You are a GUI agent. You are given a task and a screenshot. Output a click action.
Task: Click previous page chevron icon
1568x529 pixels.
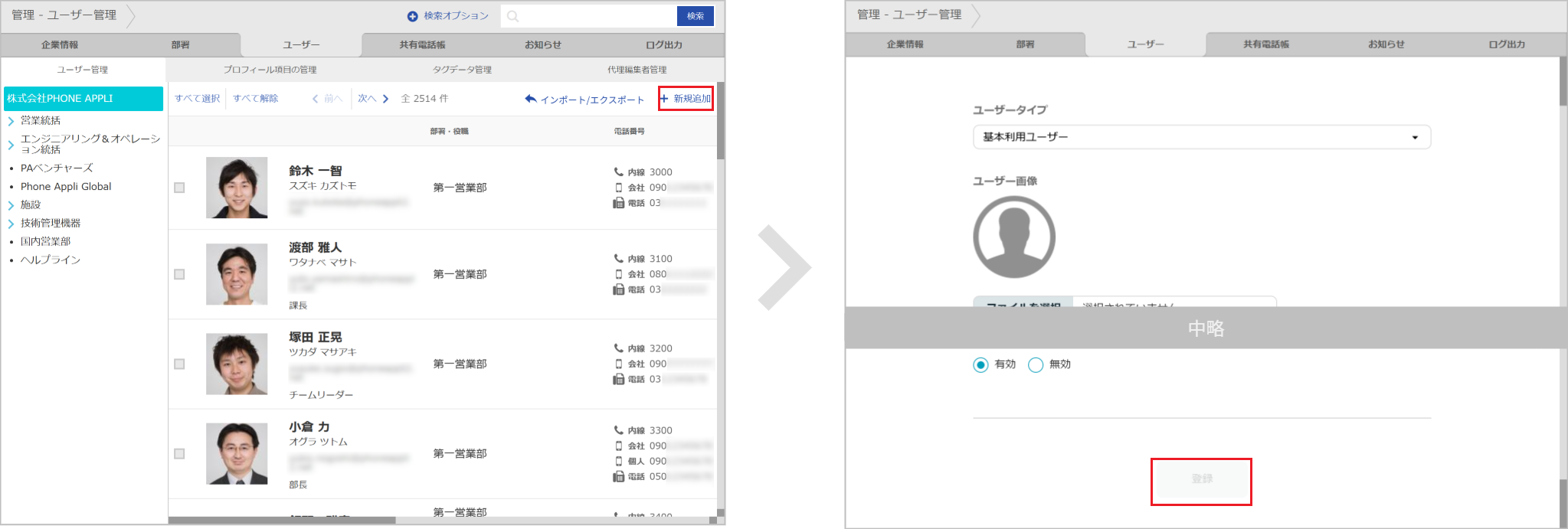tap(315, 99)
